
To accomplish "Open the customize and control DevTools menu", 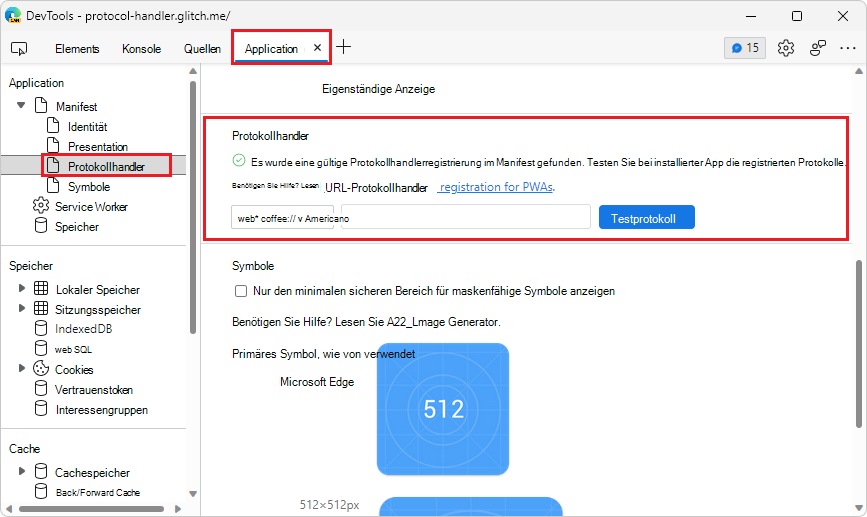I will [x=848, y=48].
